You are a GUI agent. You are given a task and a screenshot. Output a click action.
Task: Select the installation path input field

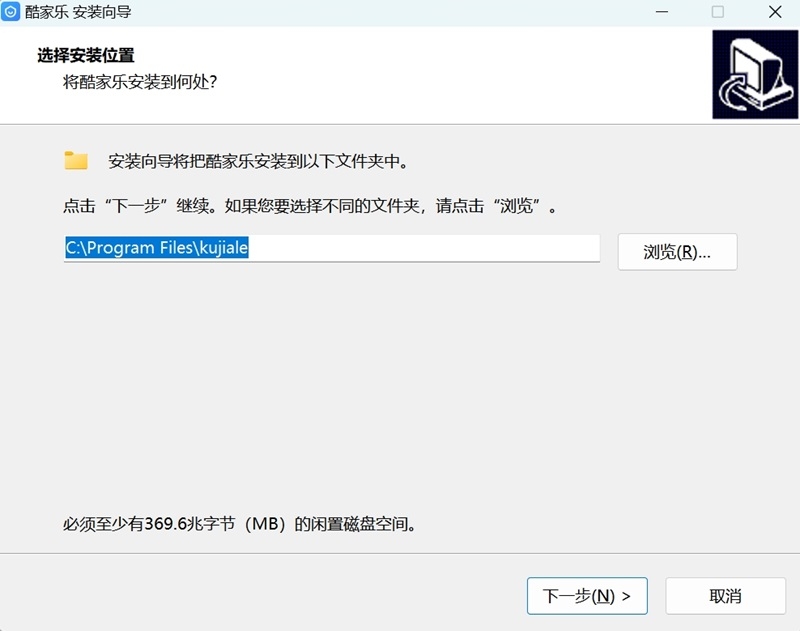[x=330, y=248]
